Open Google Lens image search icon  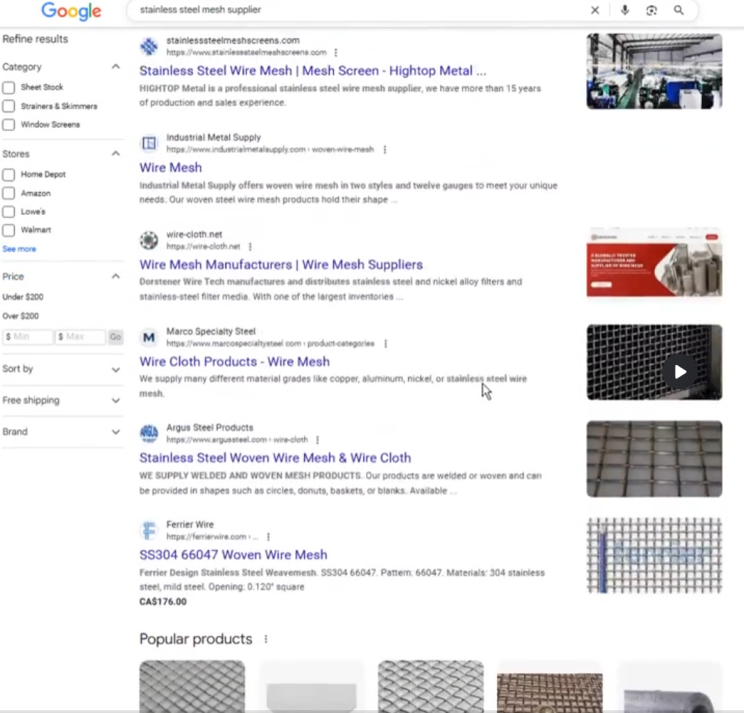click(x=651, y=10)
